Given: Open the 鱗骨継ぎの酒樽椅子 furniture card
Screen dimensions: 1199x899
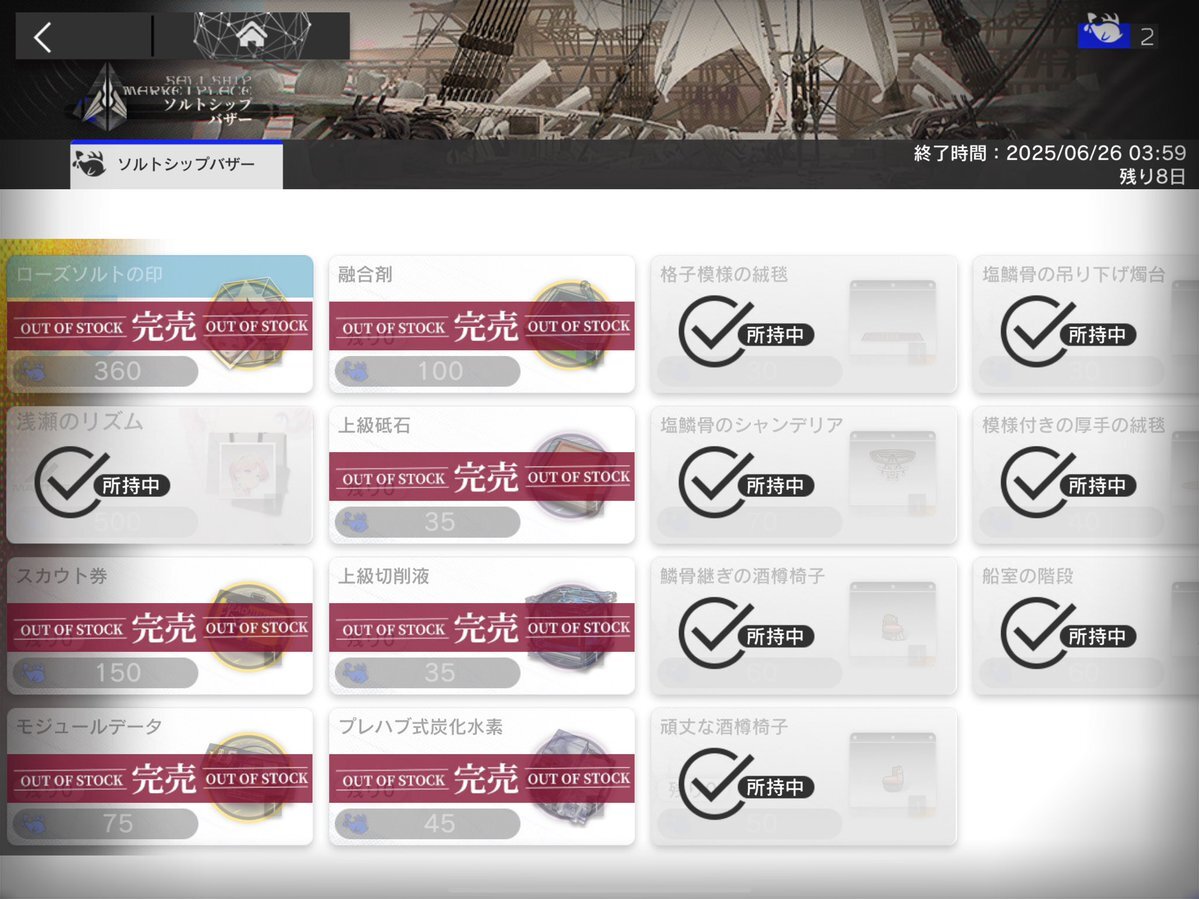Looking at the screenshot, I should [804, 626].
